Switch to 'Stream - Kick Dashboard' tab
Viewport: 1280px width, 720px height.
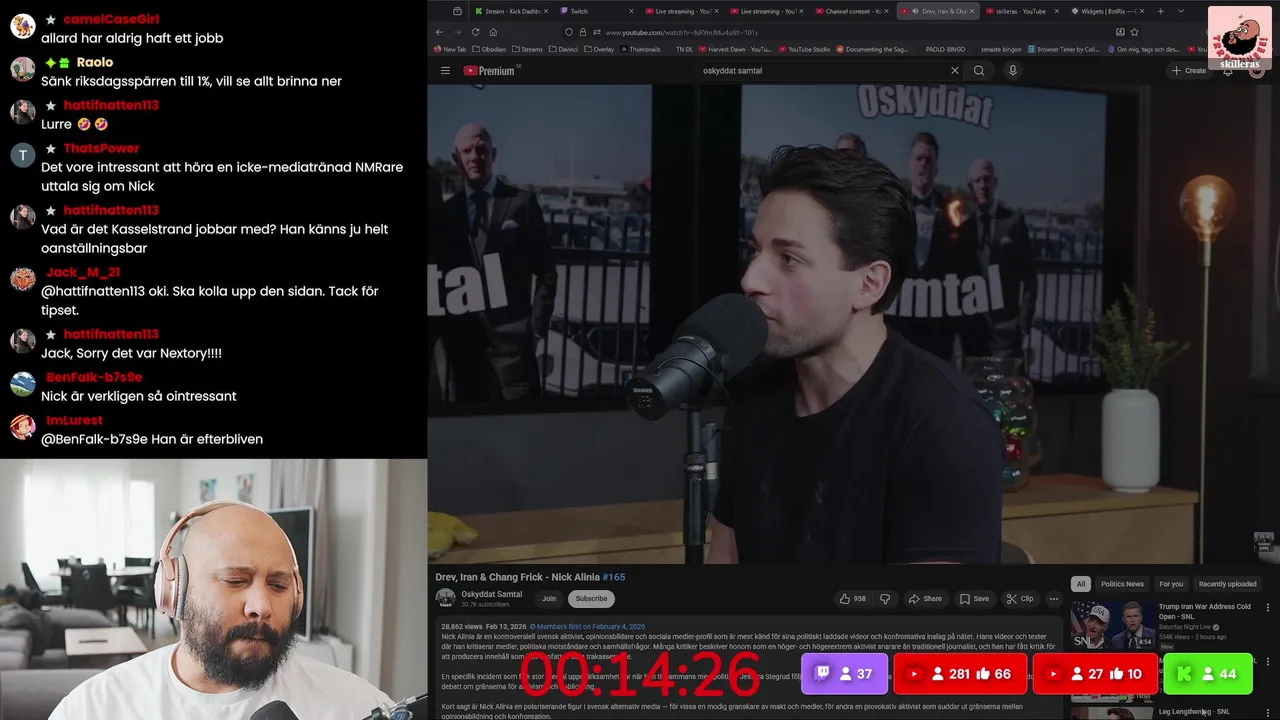coord(510,11)
